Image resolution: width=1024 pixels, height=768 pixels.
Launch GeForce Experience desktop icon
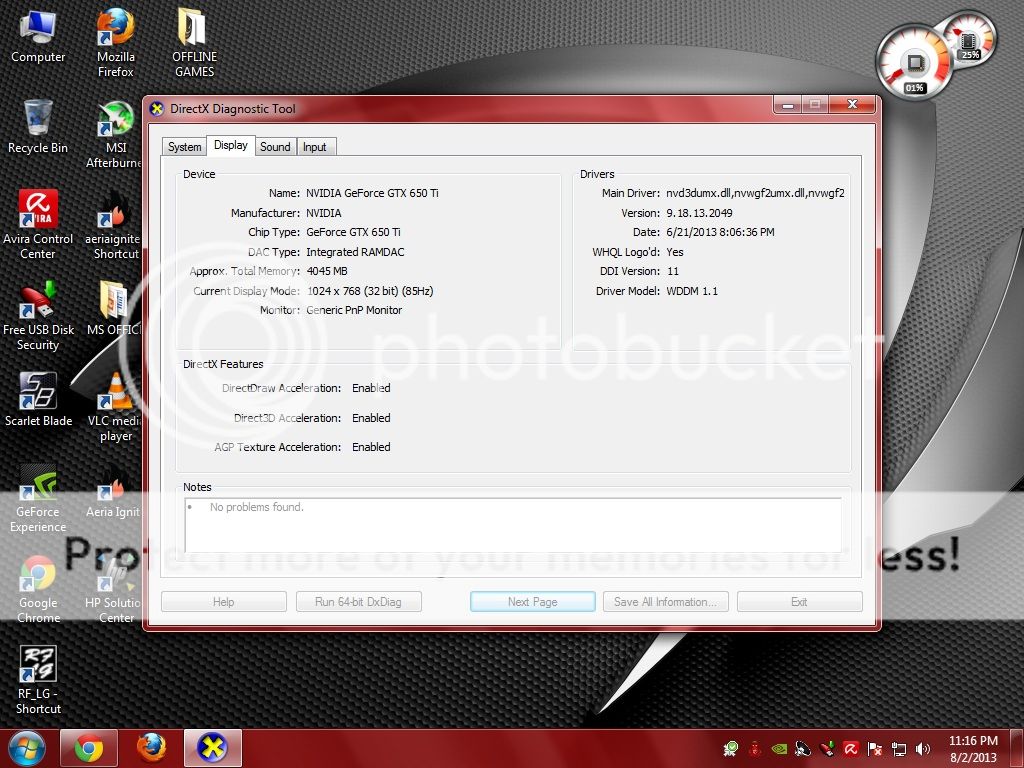pyautogui.click(x=38, y=499)
